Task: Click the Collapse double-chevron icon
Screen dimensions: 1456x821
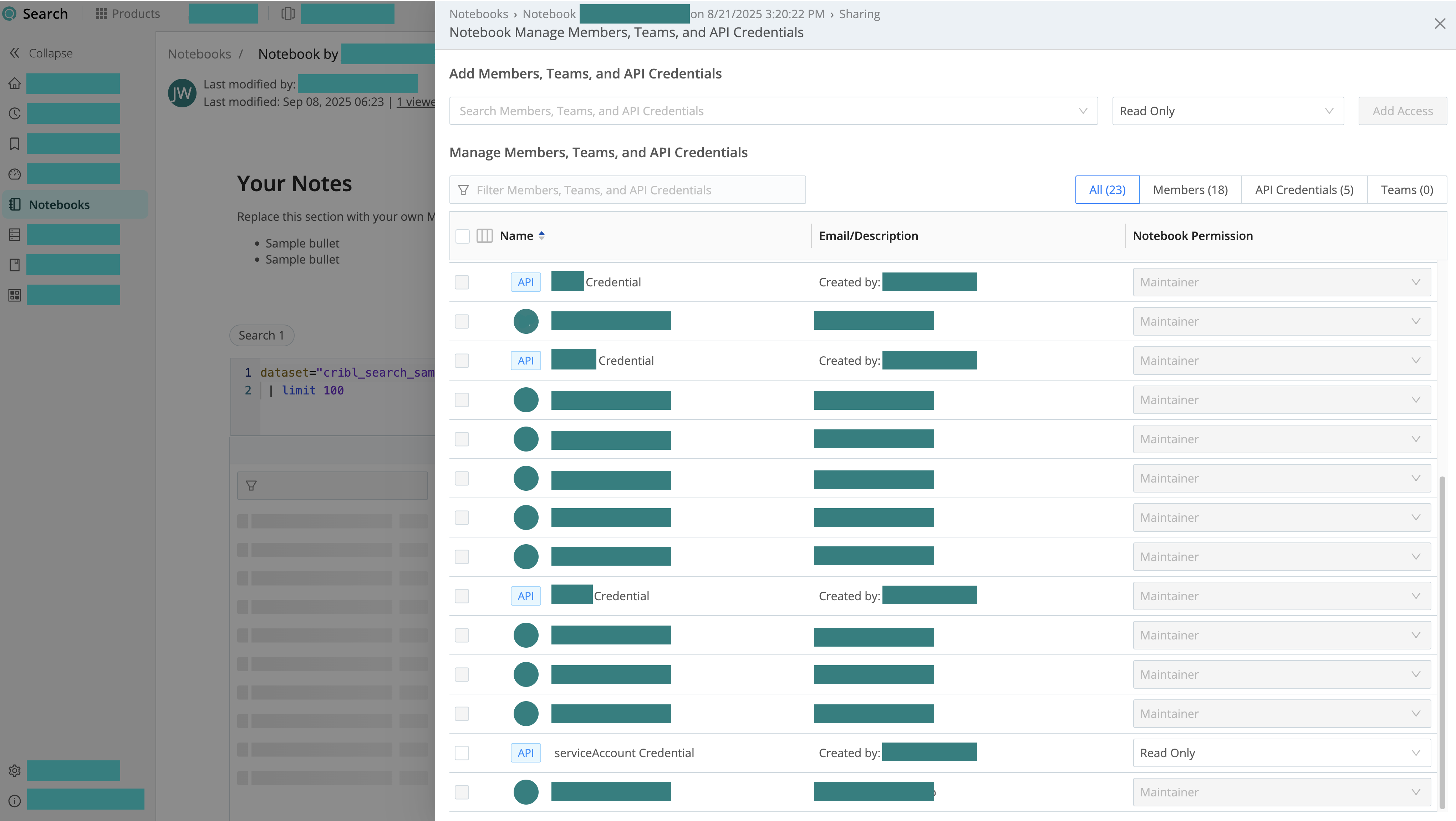Action: click(15, 53)
